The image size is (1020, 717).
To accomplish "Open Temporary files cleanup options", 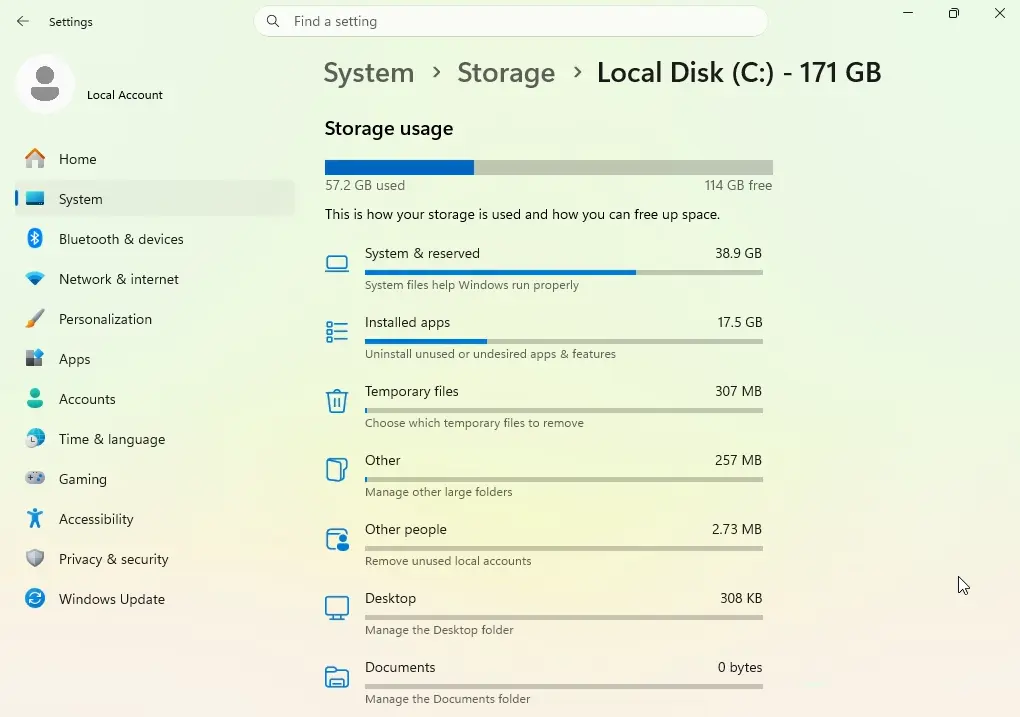I will point(544,407).
